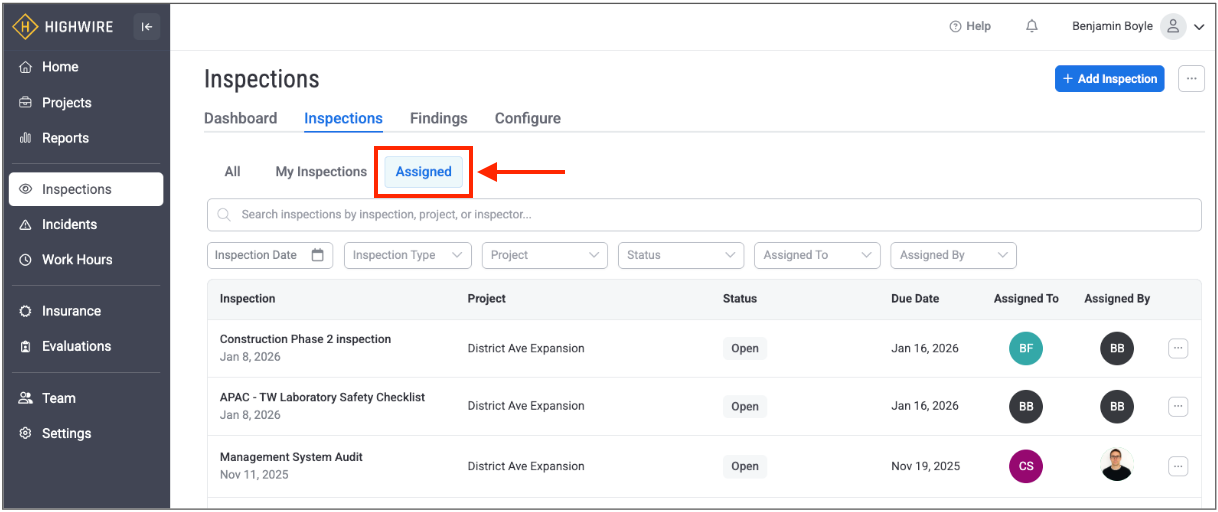Image resolution: width=1218 pixels, height=512 pixels.
Task: Click the Highwire logo
Action: pyautogui.click(x=63, y=27)
